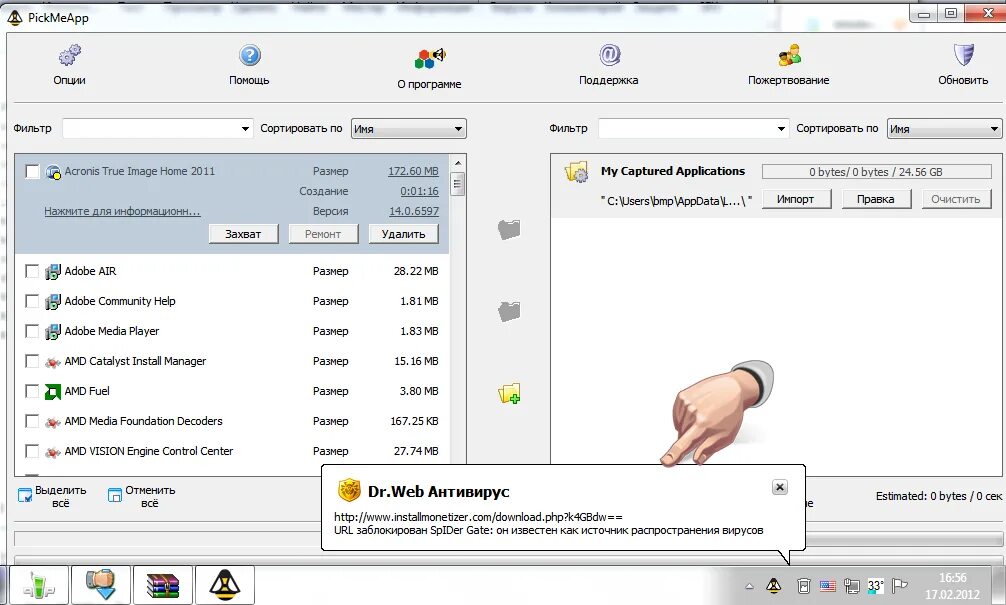The width and height of the screenshot is (1006, 605).
Task: Click blocked installmonetizer URL text
Action: click(478, 516)
